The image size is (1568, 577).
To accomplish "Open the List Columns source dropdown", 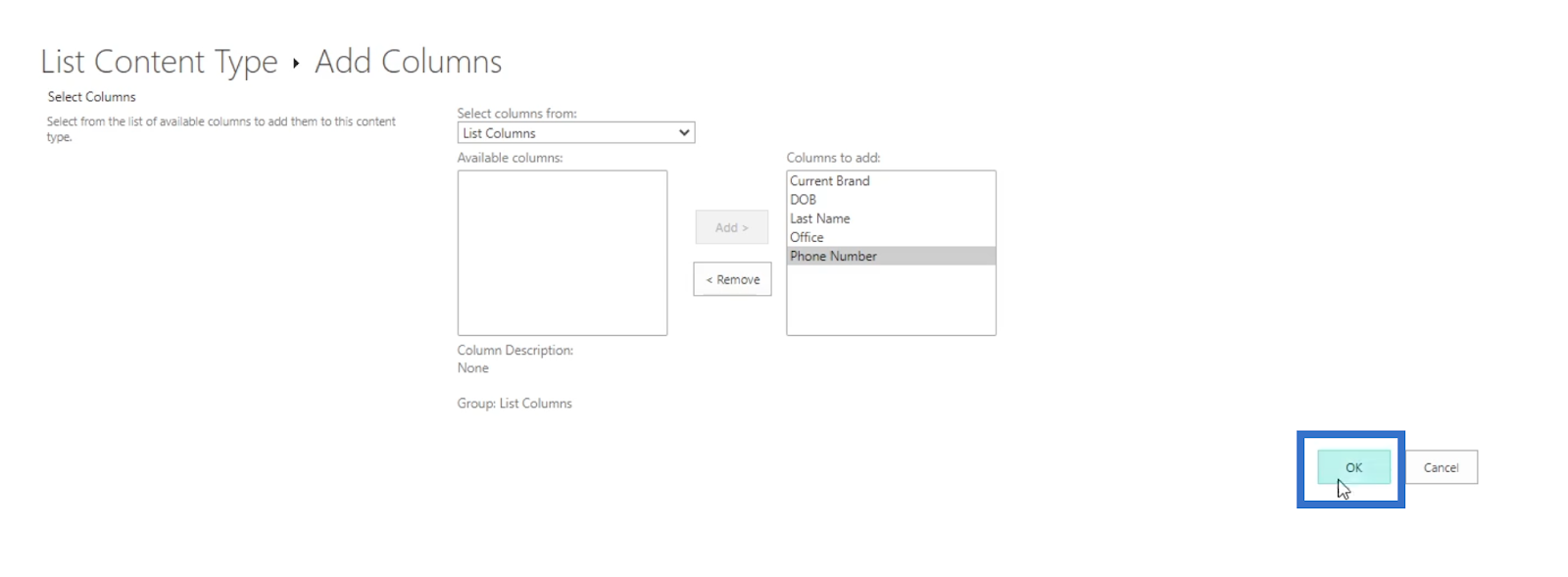I will pyautogui.click(x=576, y=132).
